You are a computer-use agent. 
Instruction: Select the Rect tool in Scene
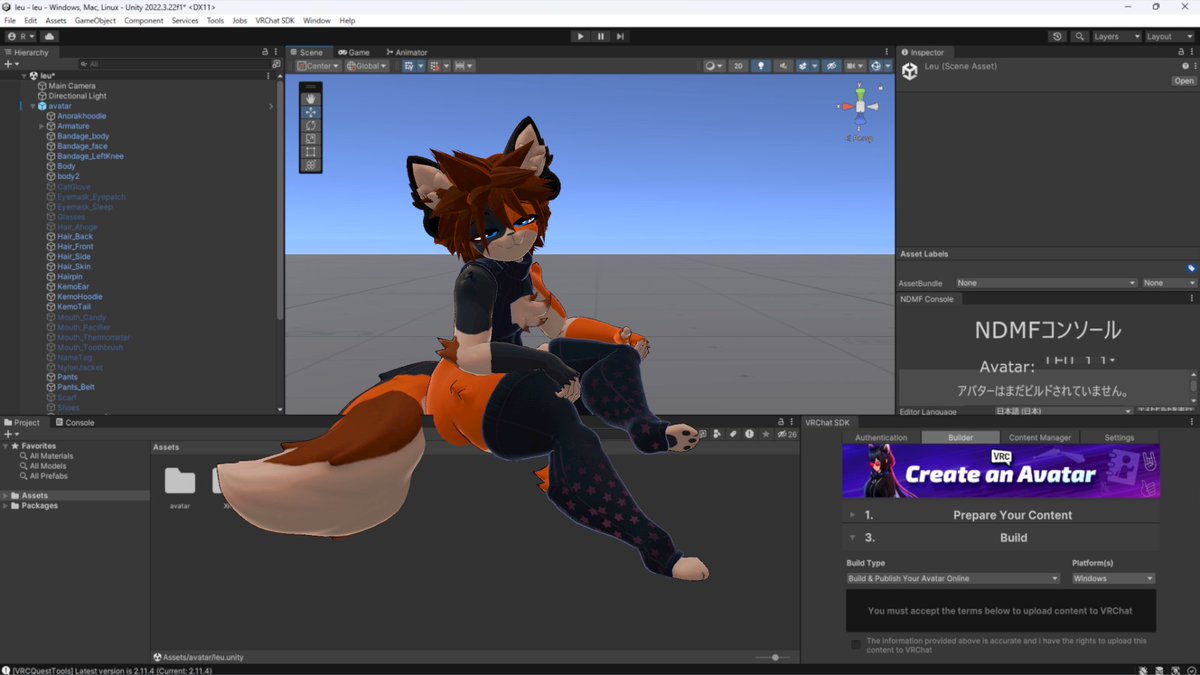click(311, 152)
